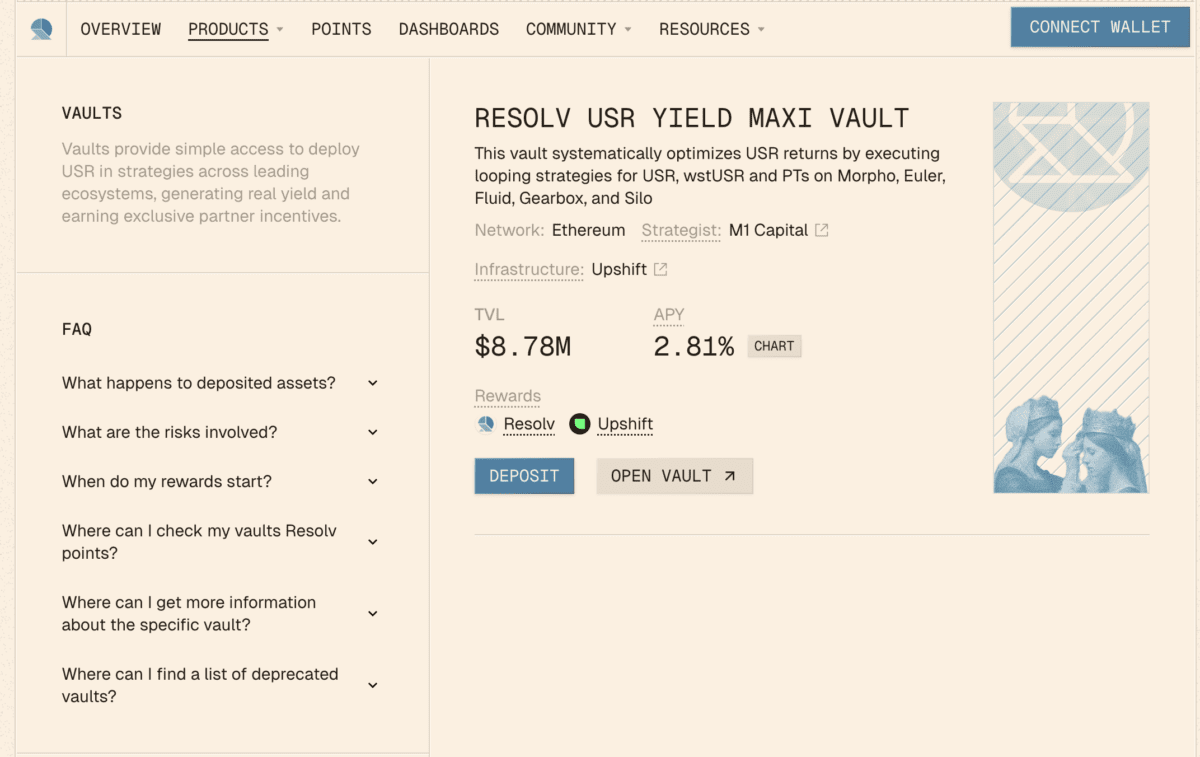Click the Deposit button

click(524, 476)
